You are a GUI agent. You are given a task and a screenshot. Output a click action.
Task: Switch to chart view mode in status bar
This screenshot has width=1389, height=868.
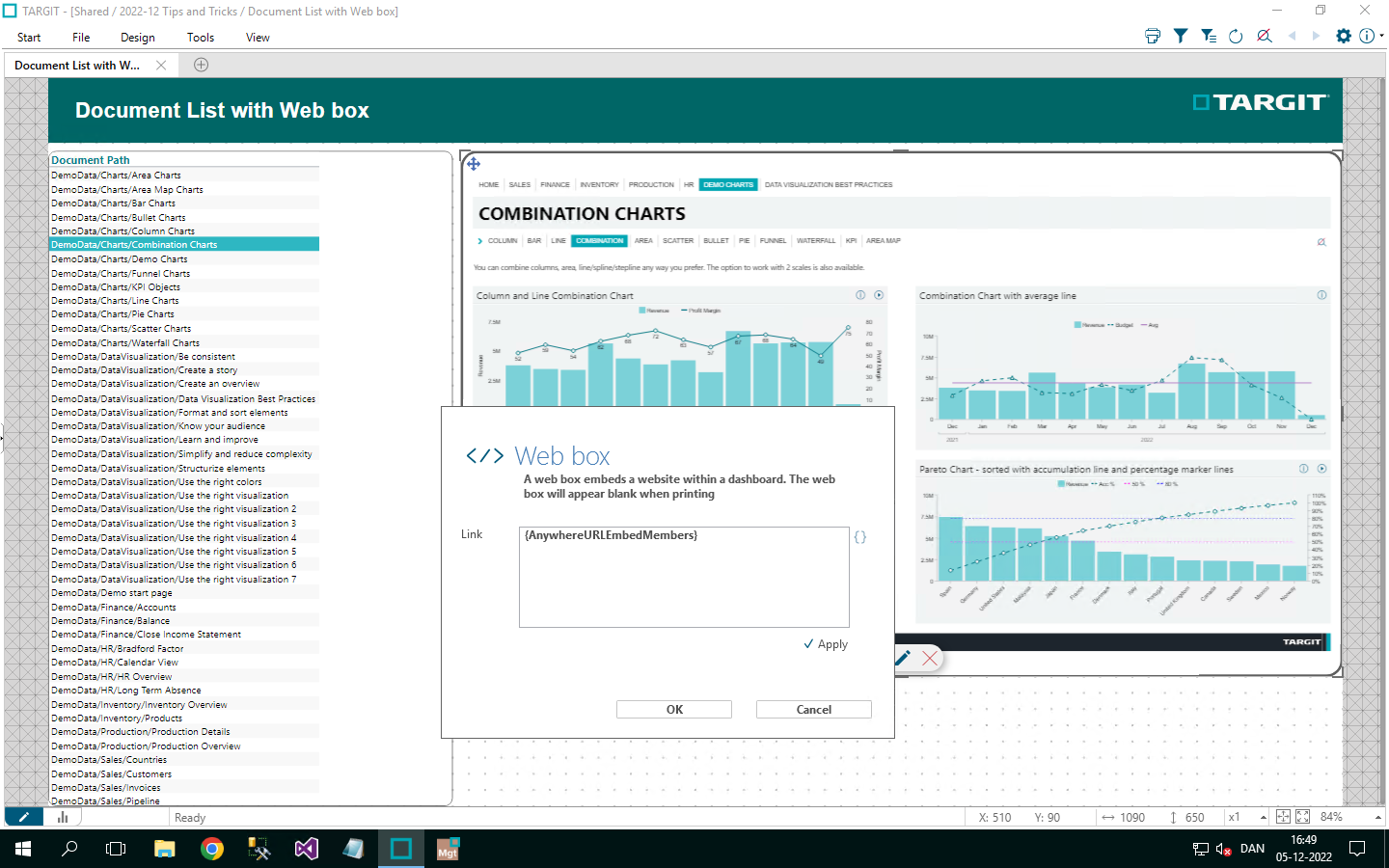pos(63,817)
